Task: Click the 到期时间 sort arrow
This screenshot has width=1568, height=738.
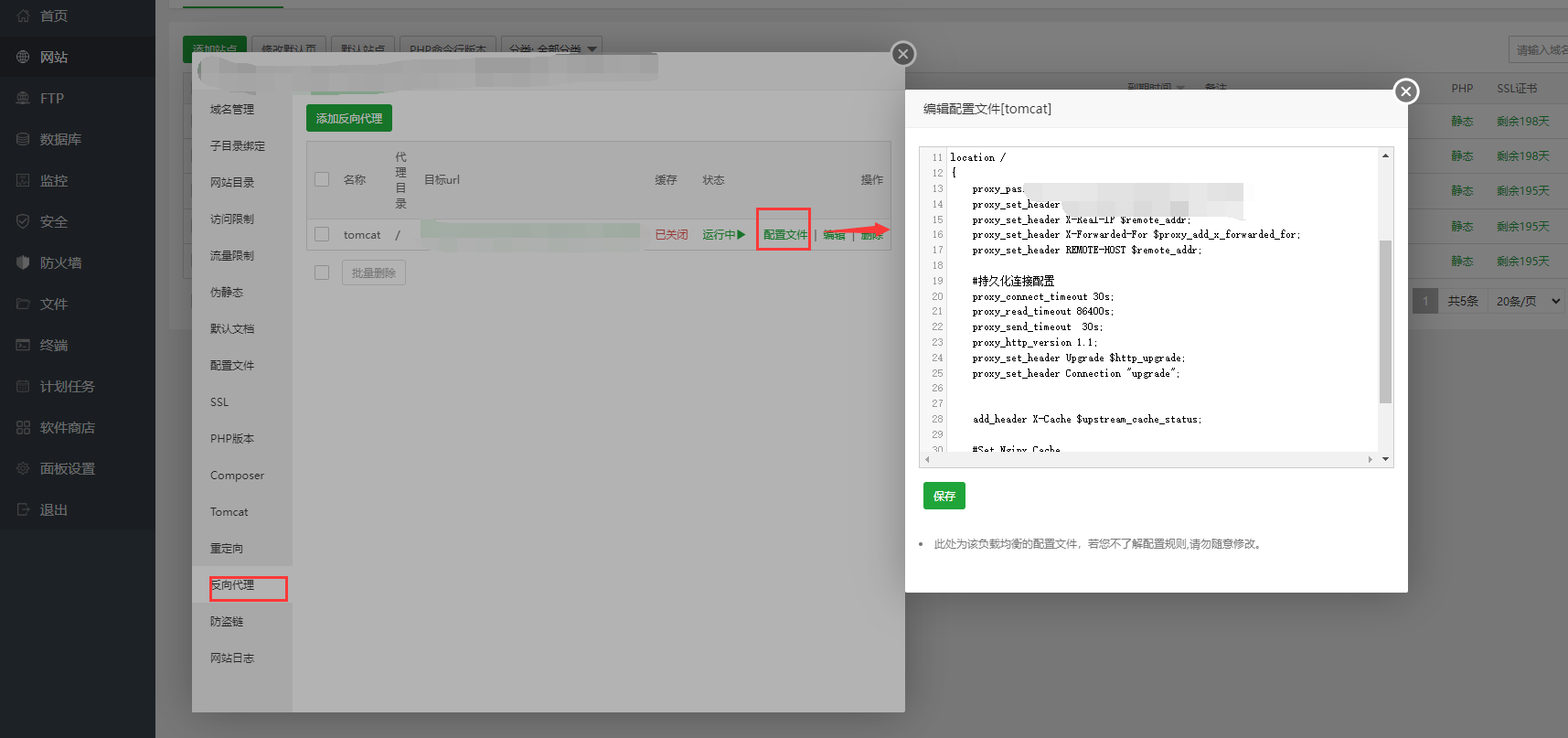Action: 1180,88
